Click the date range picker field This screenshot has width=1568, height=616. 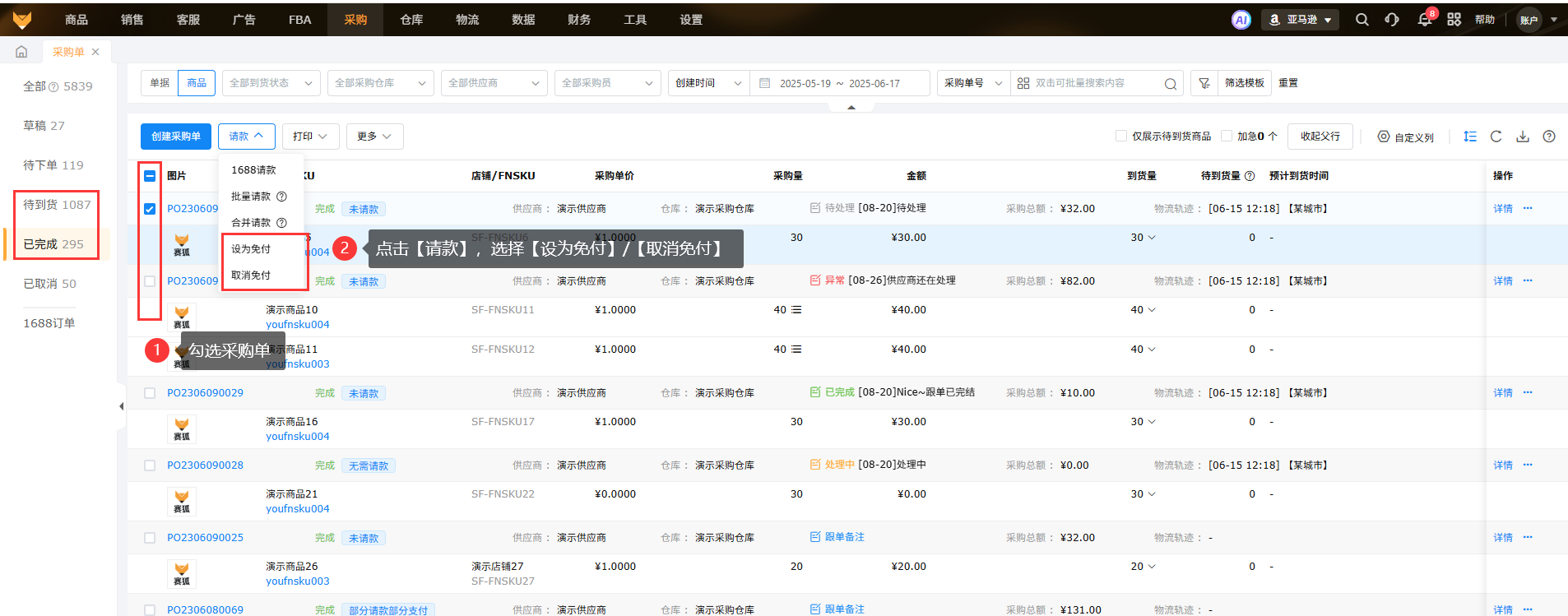tap(839, 83)
